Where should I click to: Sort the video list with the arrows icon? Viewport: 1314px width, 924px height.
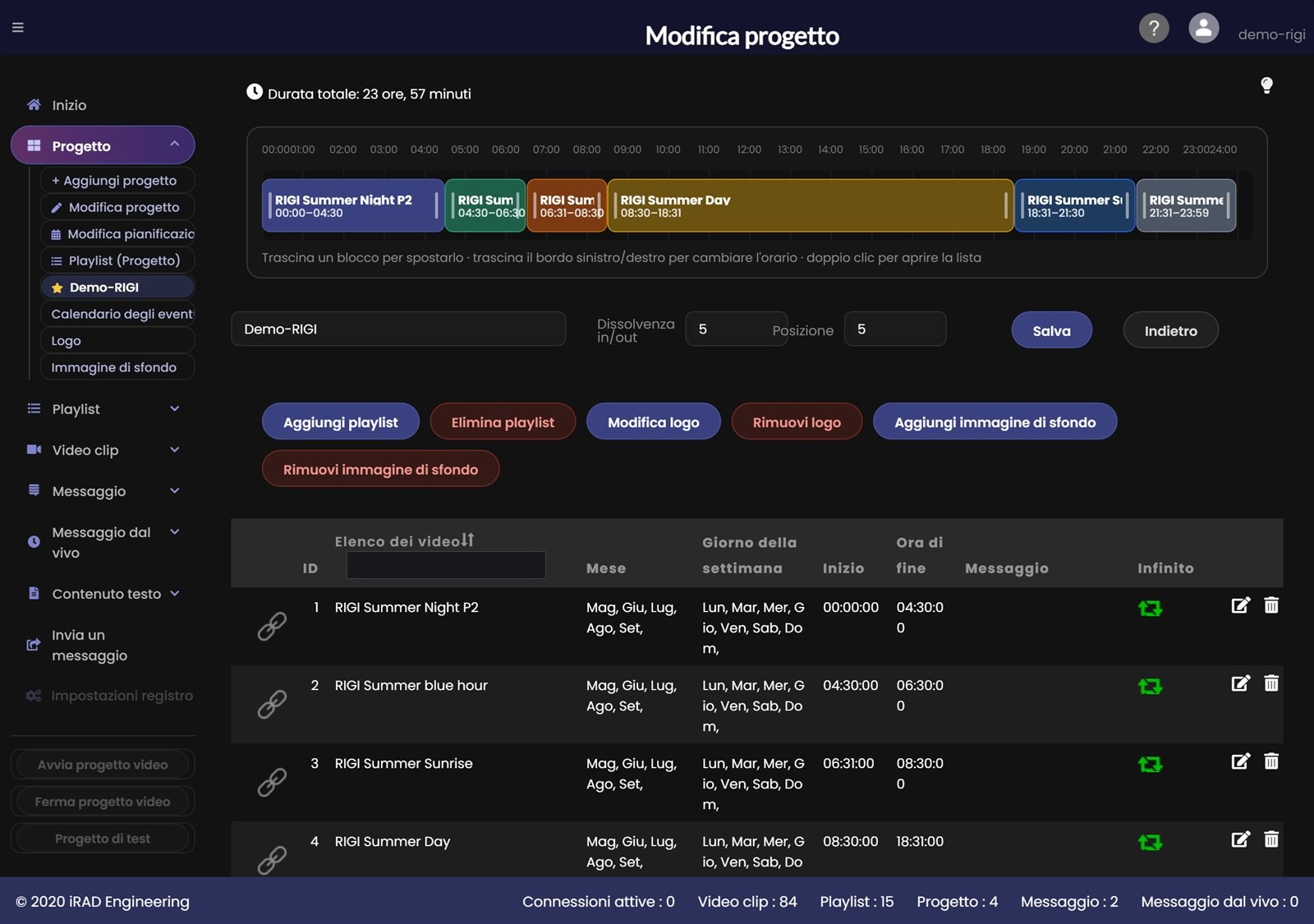[467, 540]
